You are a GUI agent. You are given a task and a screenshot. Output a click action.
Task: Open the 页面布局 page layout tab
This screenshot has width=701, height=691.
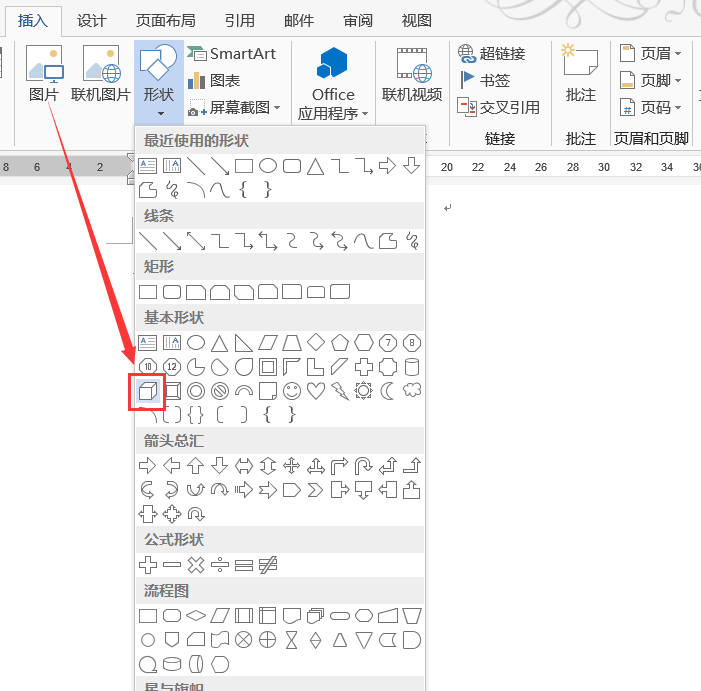(x=165, y=20)
